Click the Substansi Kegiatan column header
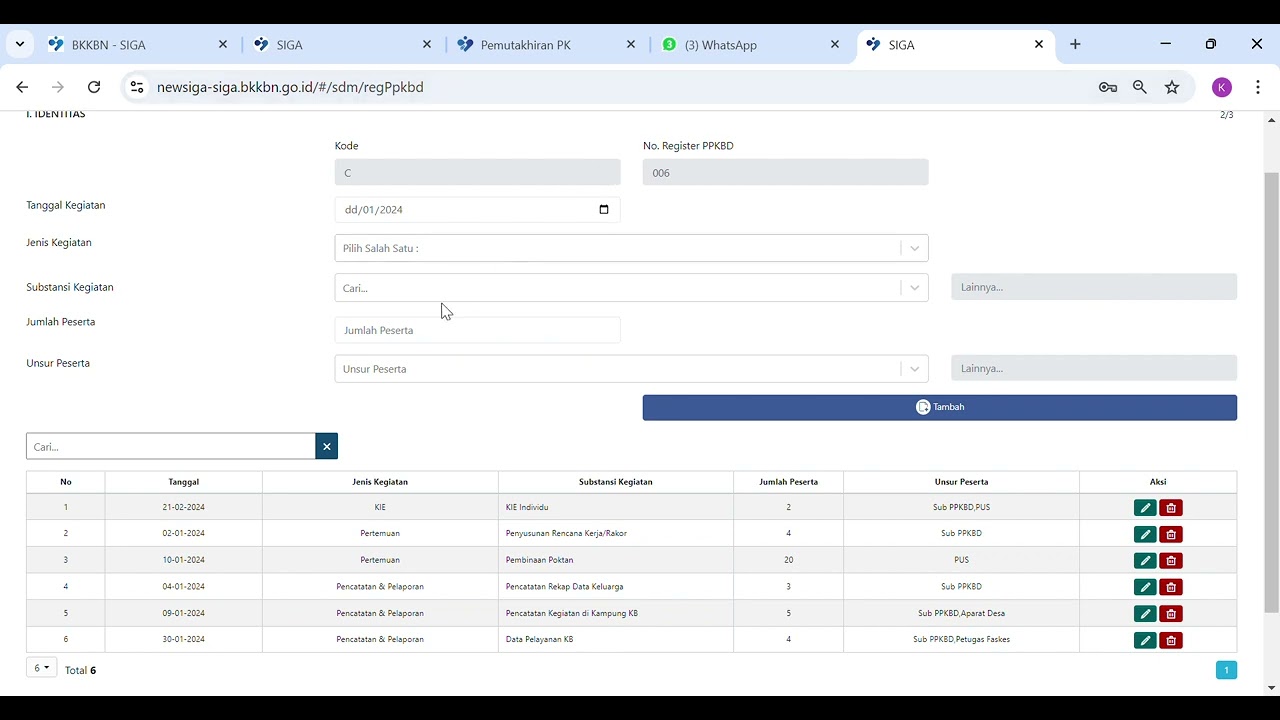 615,482
